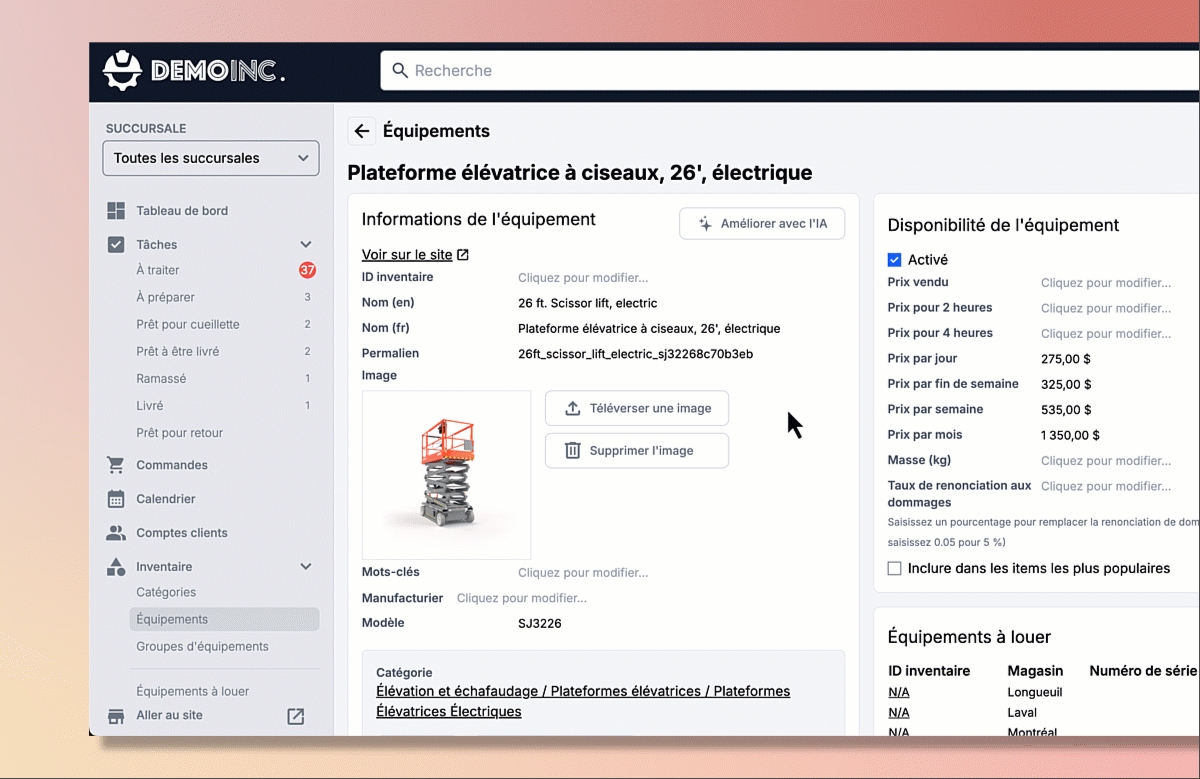Screen dimensions: 1200x779
Task: Check Inclure dans les items les plus populaires
Action: point(894,568)
